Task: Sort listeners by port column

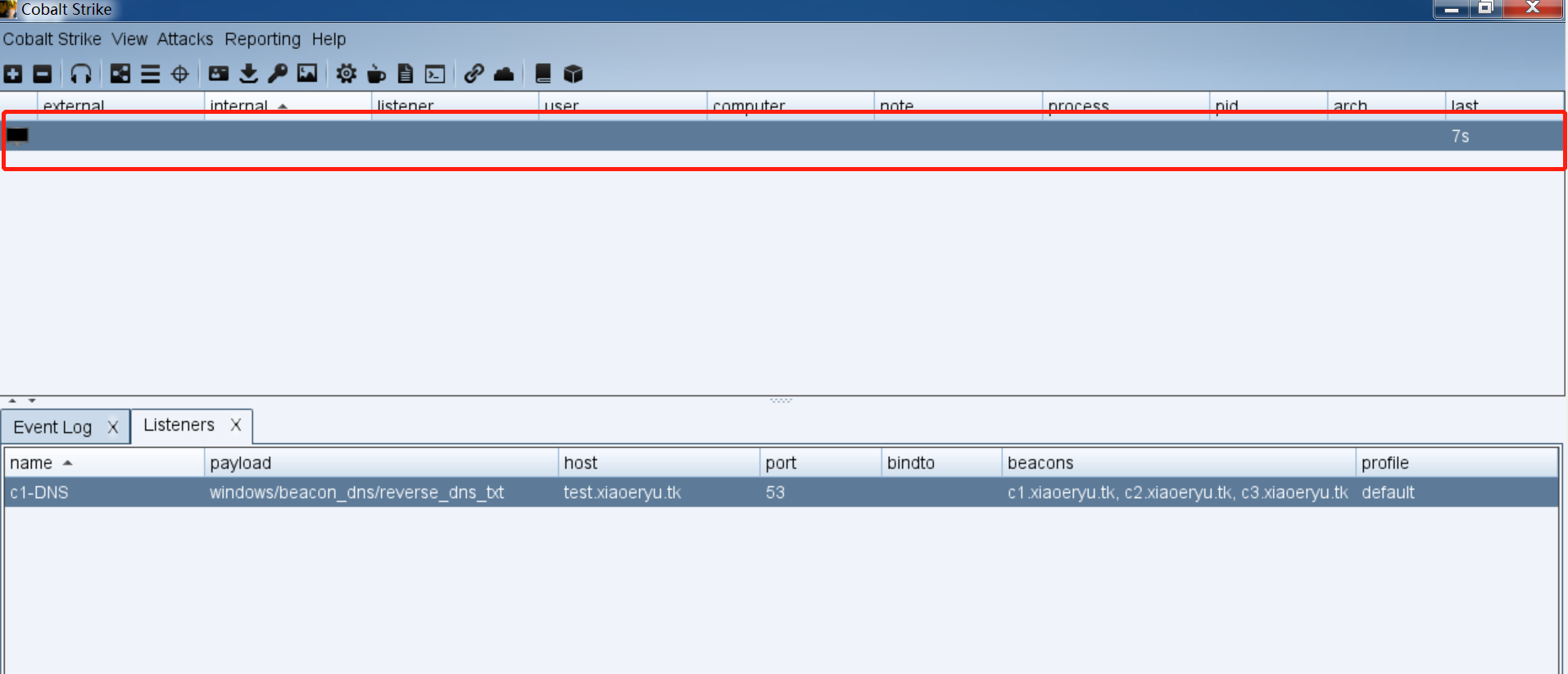Action: coord(820,463)
